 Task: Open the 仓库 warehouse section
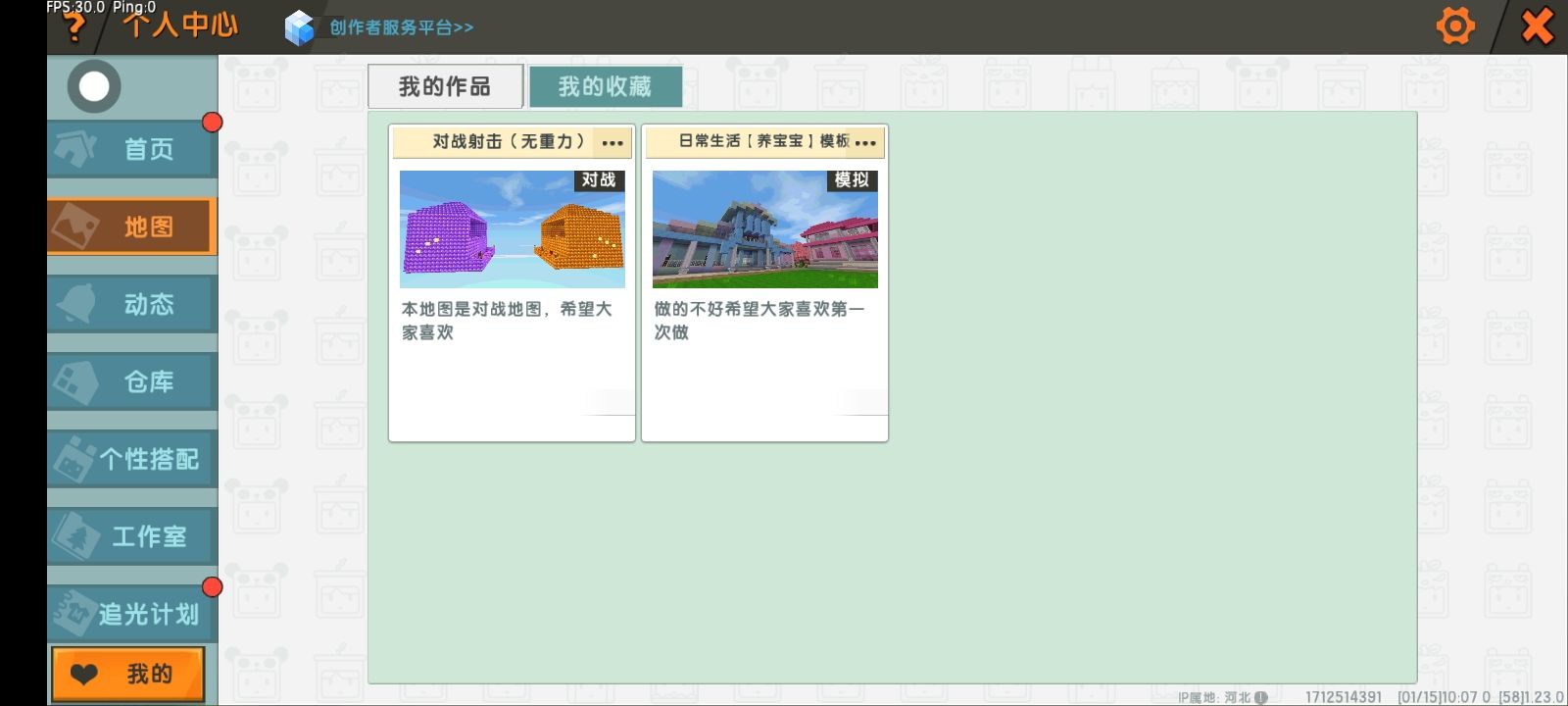tap(131, 381)
